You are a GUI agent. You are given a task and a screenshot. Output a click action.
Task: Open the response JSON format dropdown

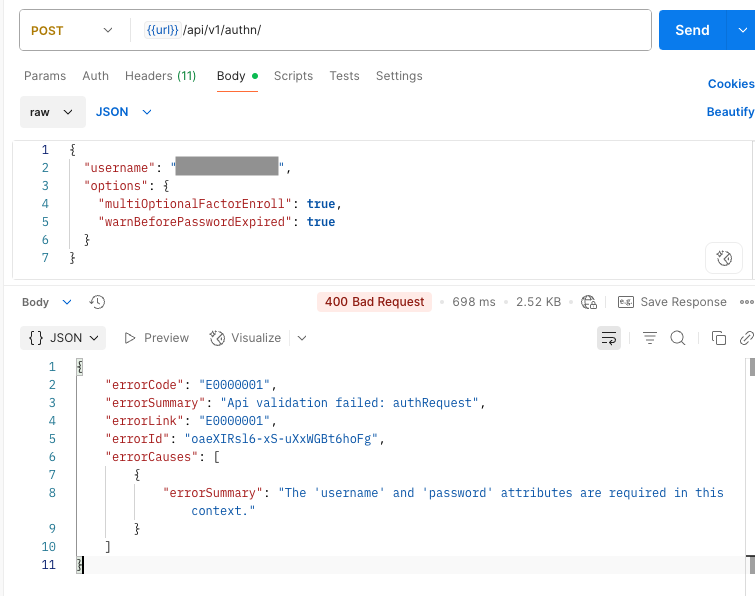63,338
